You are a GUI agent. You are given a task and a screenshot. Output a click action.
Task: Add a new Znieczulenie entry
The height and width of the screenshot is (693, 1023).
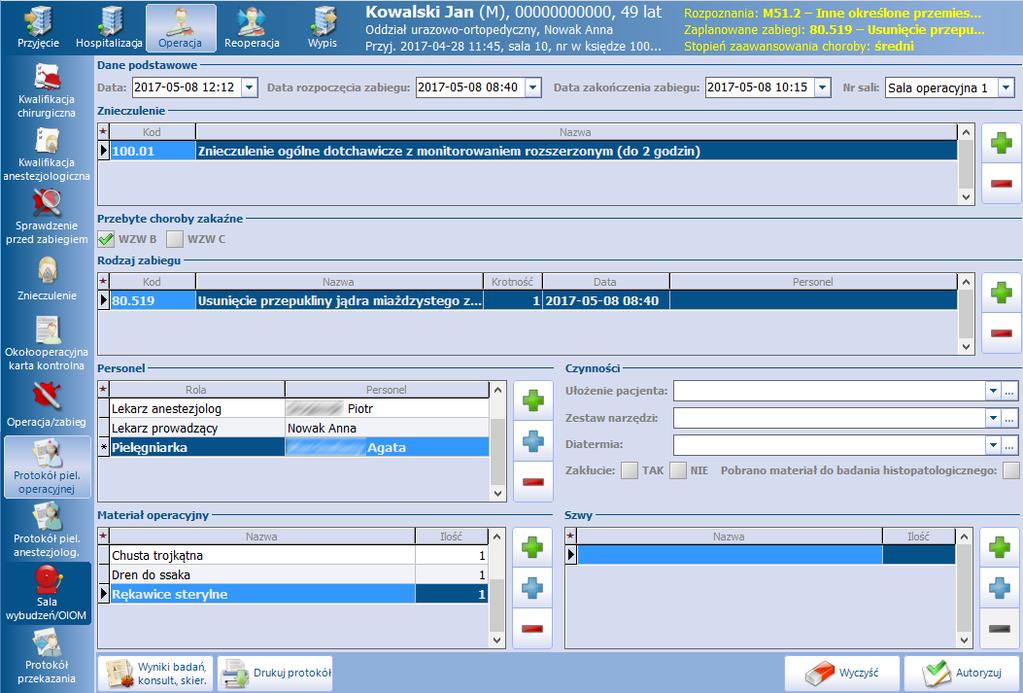[1001, 143]
